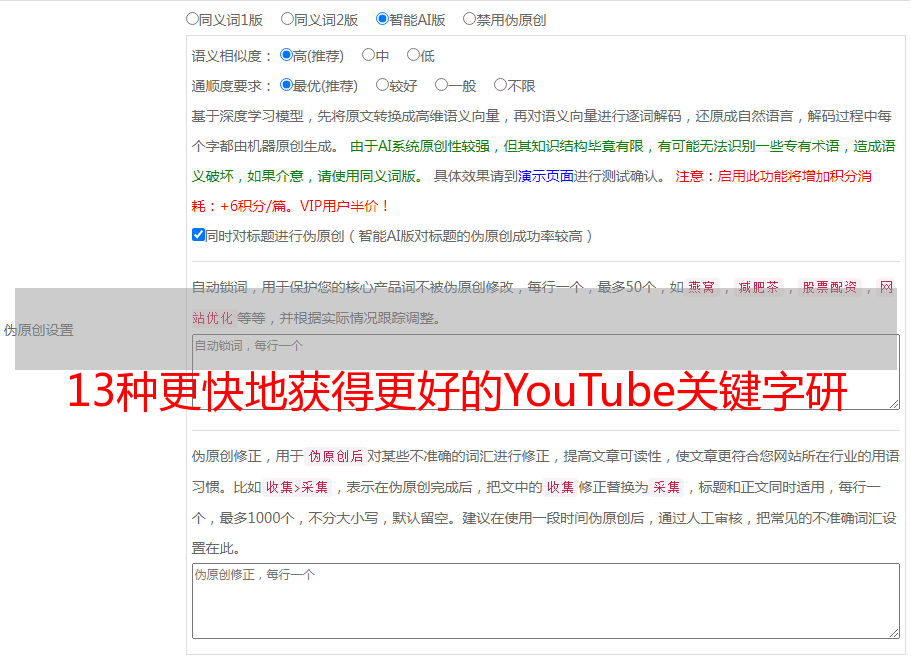Click the 减肥茶 example keyword tag

[757, 288]
